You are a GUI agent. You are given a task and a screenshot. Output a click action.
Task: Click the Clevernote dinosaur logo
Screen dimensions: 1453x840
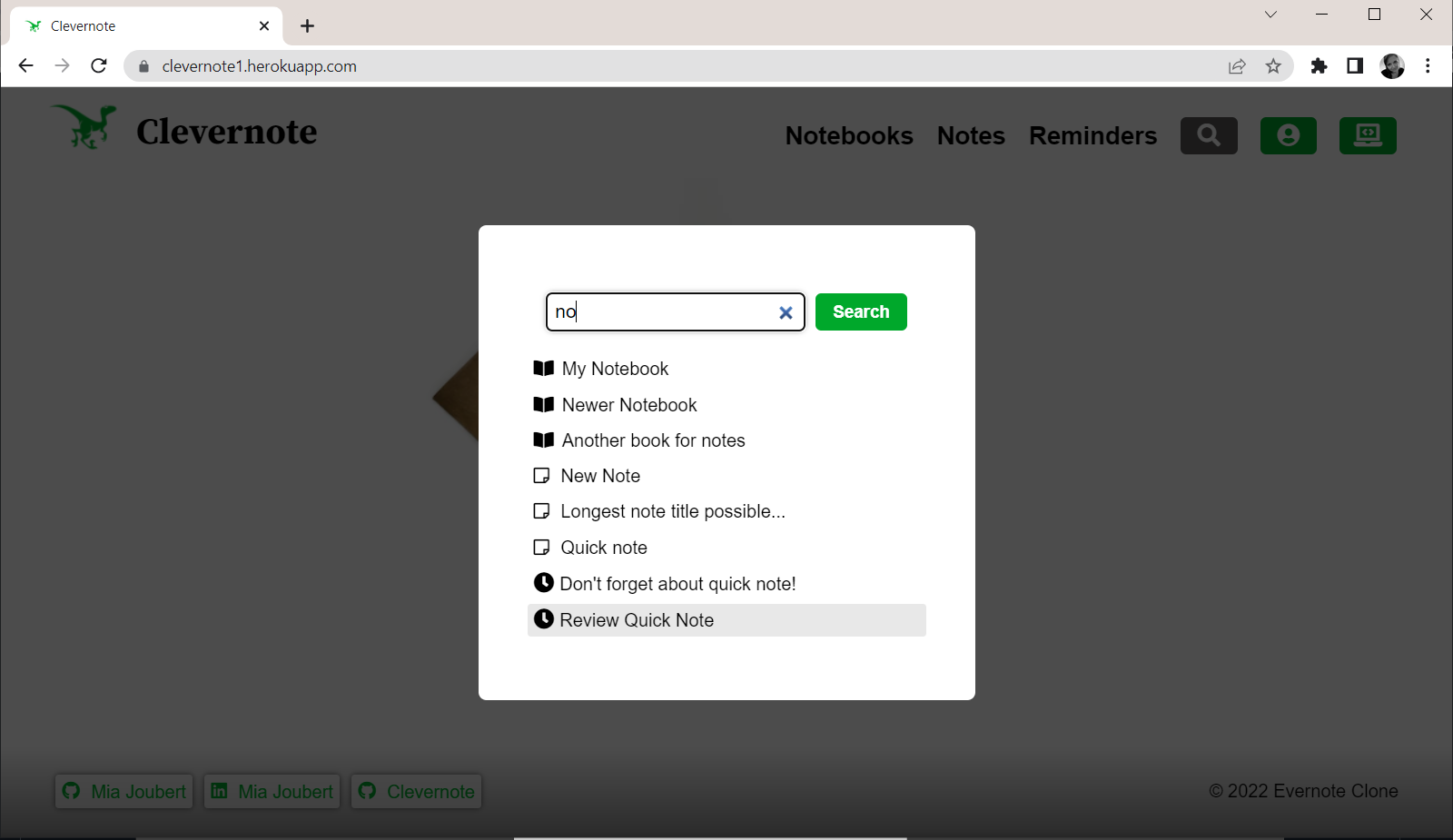tap(84, 127)
